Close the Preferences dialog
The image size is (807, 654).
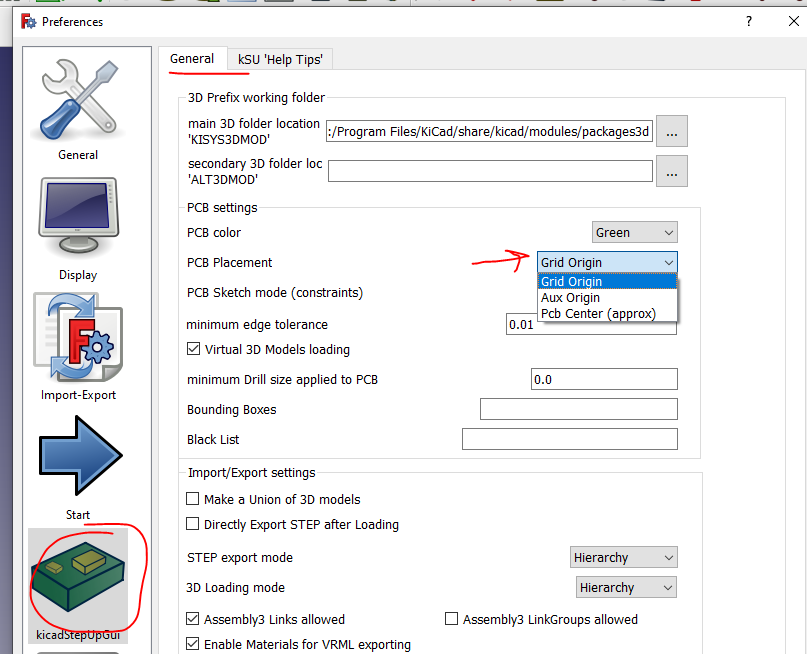click(794, 21)
